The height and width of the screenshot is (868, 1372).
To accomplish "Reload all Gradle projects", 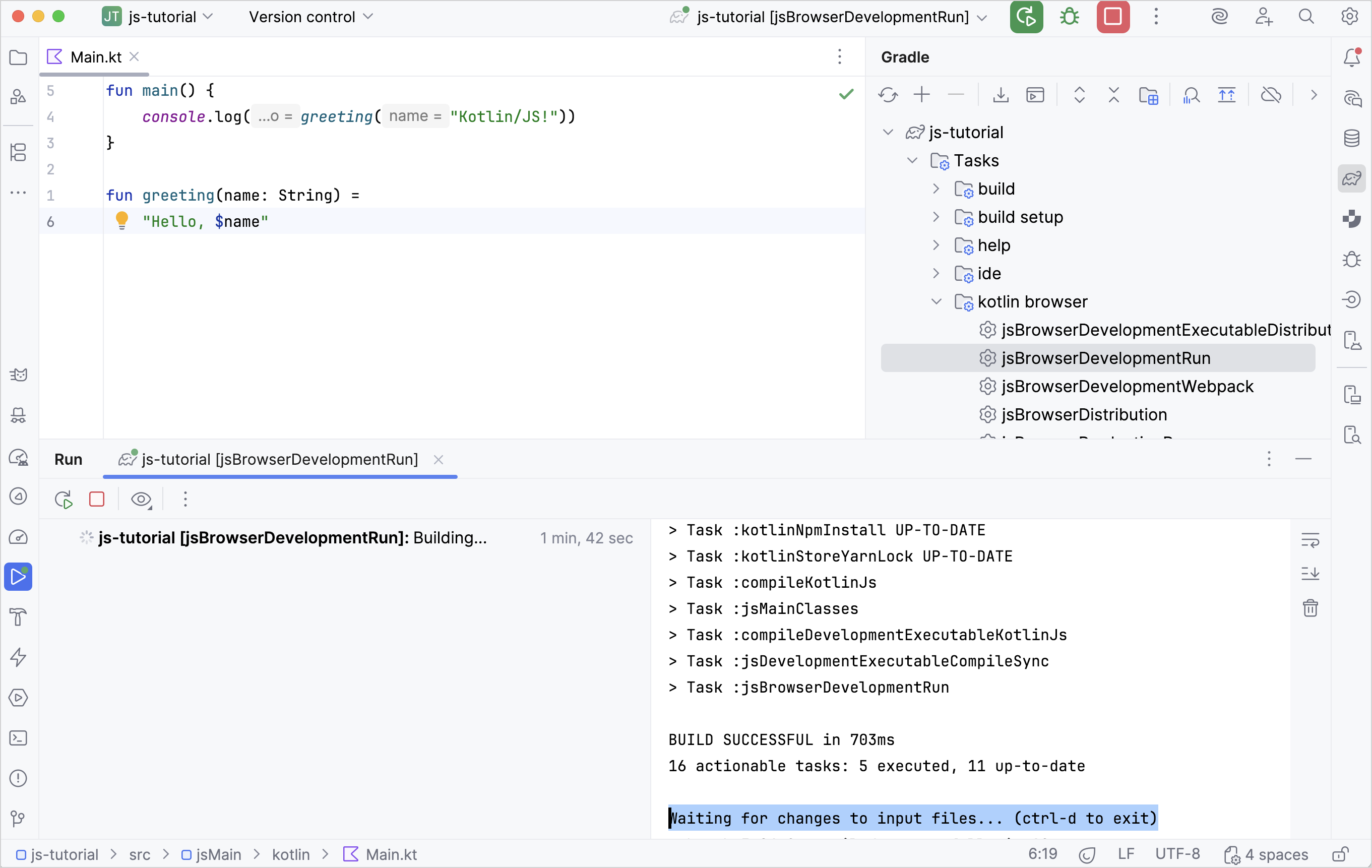I will click(x=888, y=95).
